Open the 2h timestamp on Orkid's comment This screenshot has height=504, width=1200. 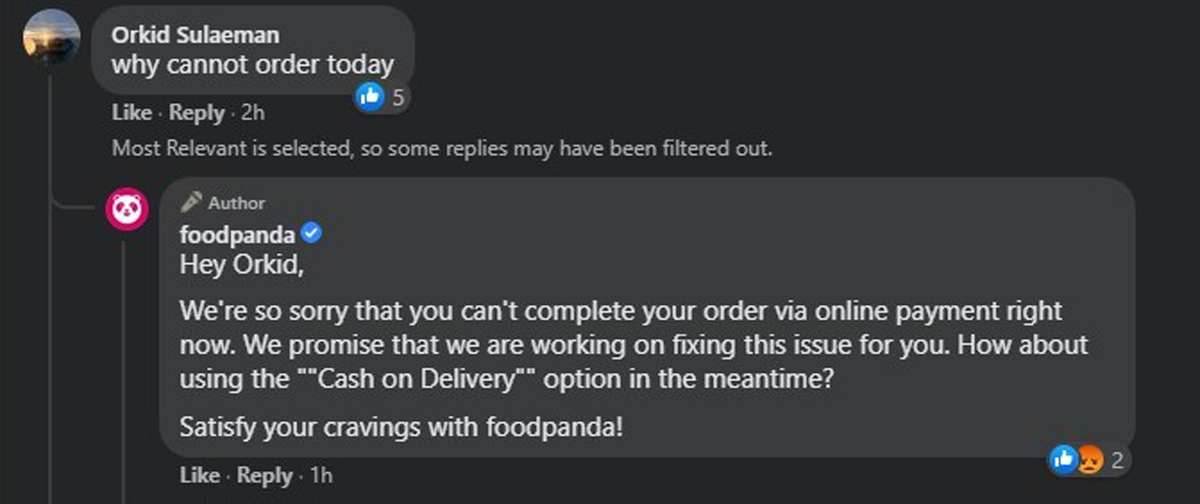pos(252,113)
